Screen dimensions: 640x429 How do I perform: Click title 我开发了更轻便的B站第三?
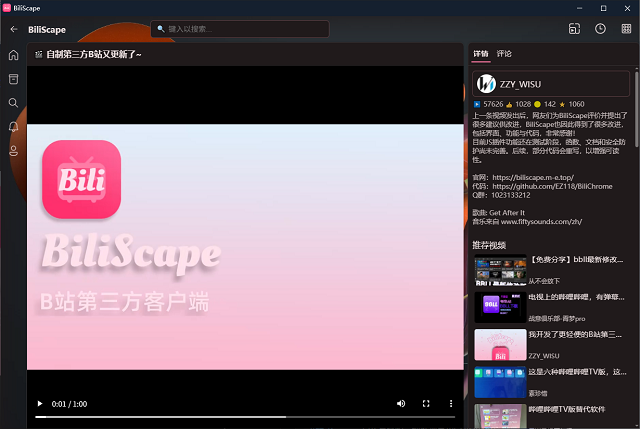(x=575, y=335)
